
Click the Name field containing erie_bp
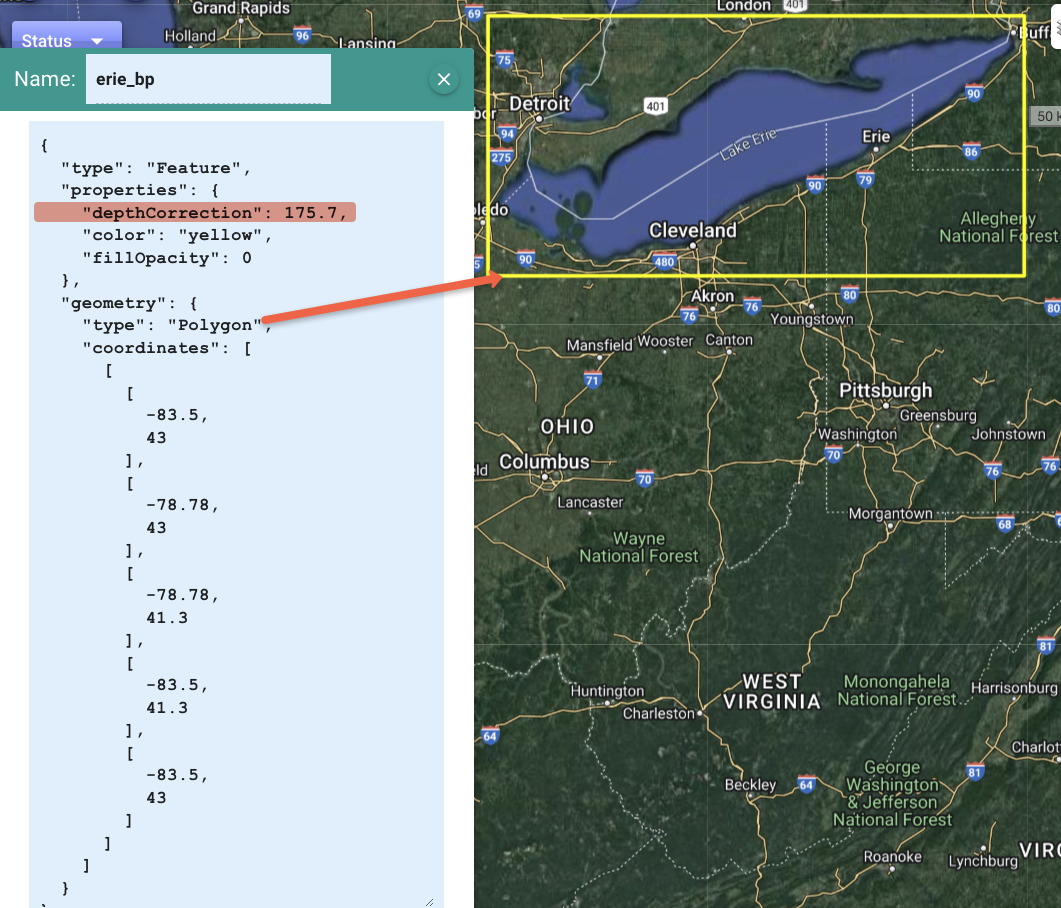pos(208,80)
